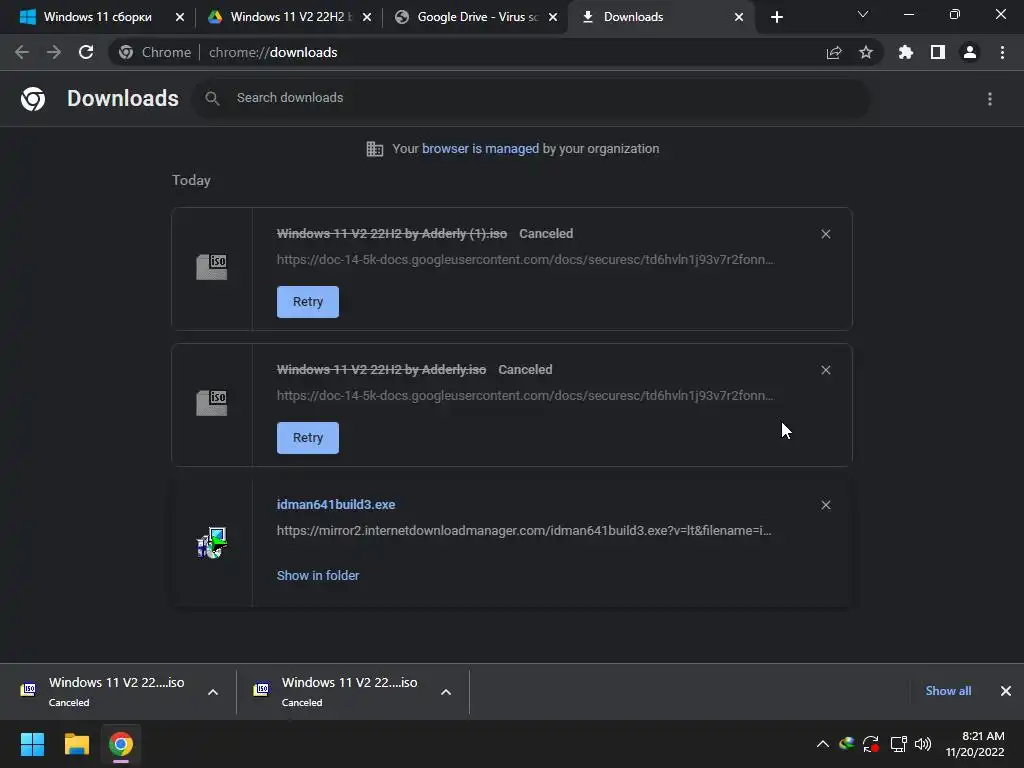Retry the Adderly (1).iso download
This screenshot has height=768, width=1024.
tap(308, 302)
